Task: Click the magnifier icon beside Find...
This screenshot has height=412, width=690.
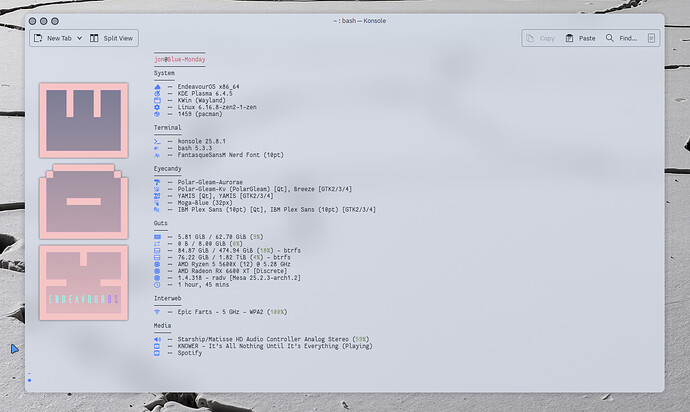Action: tap(609, 38)
